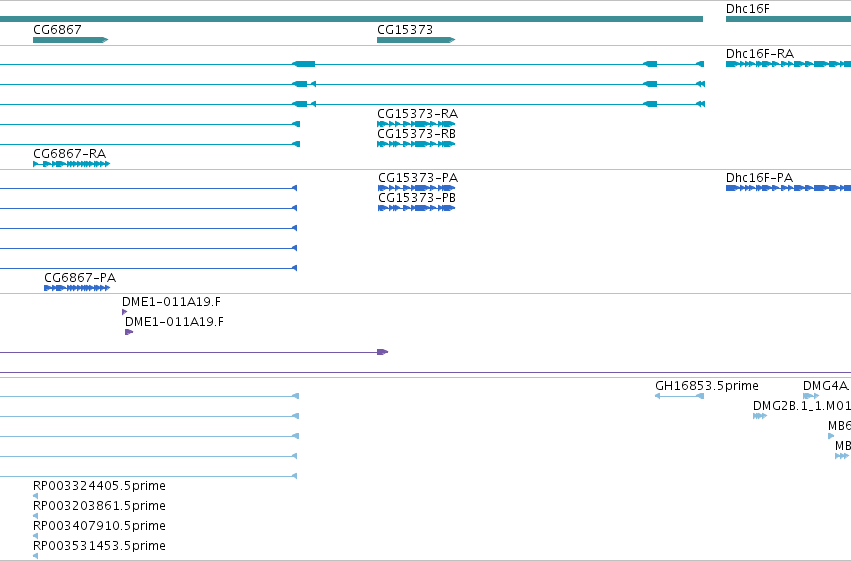
Task: Select the small arrow glyph under DMG2B.1_1.M01
Action: [x=760, y=416]
